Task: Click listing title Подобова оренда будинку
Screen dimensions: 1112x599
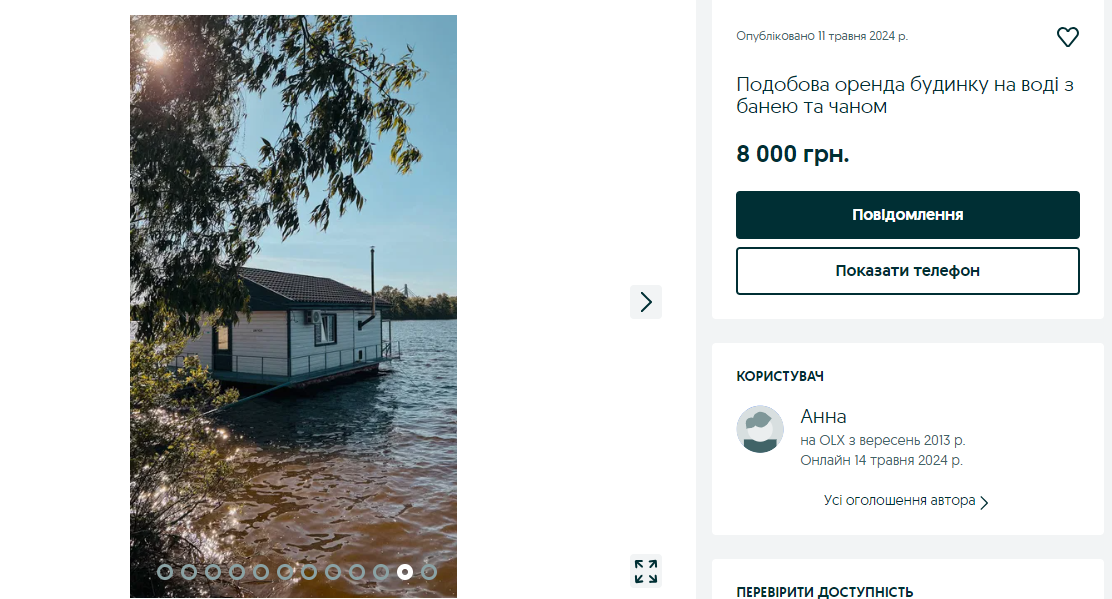Action: pyautogui.click(x=904, y=95)
